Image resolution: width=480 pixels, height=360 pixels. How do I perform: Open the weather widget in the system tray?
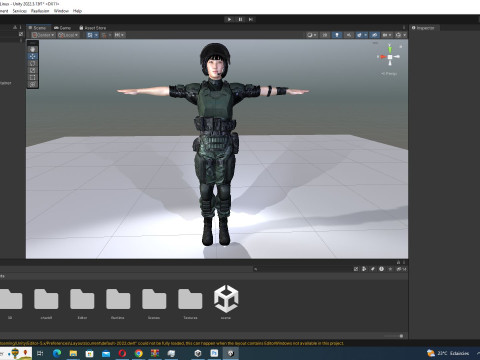point(448,353)
